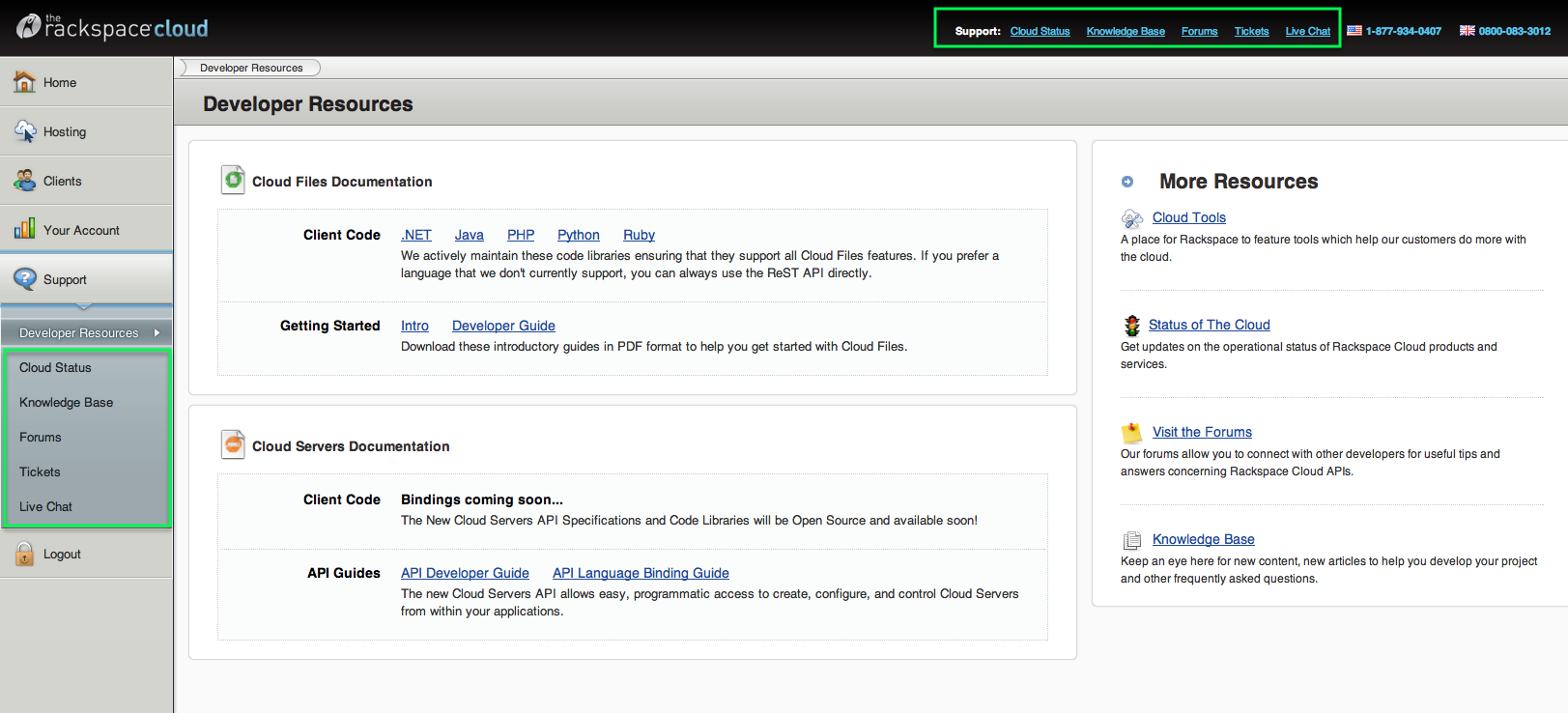Open the API Developer Guide link

pyautogui.click(x=465, y=573)
